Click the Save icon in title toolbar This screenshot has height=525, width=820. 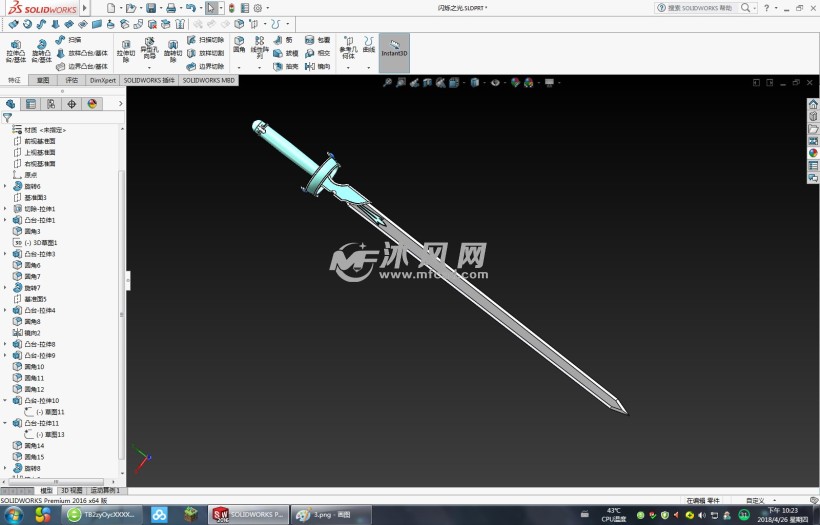point(151,8)
